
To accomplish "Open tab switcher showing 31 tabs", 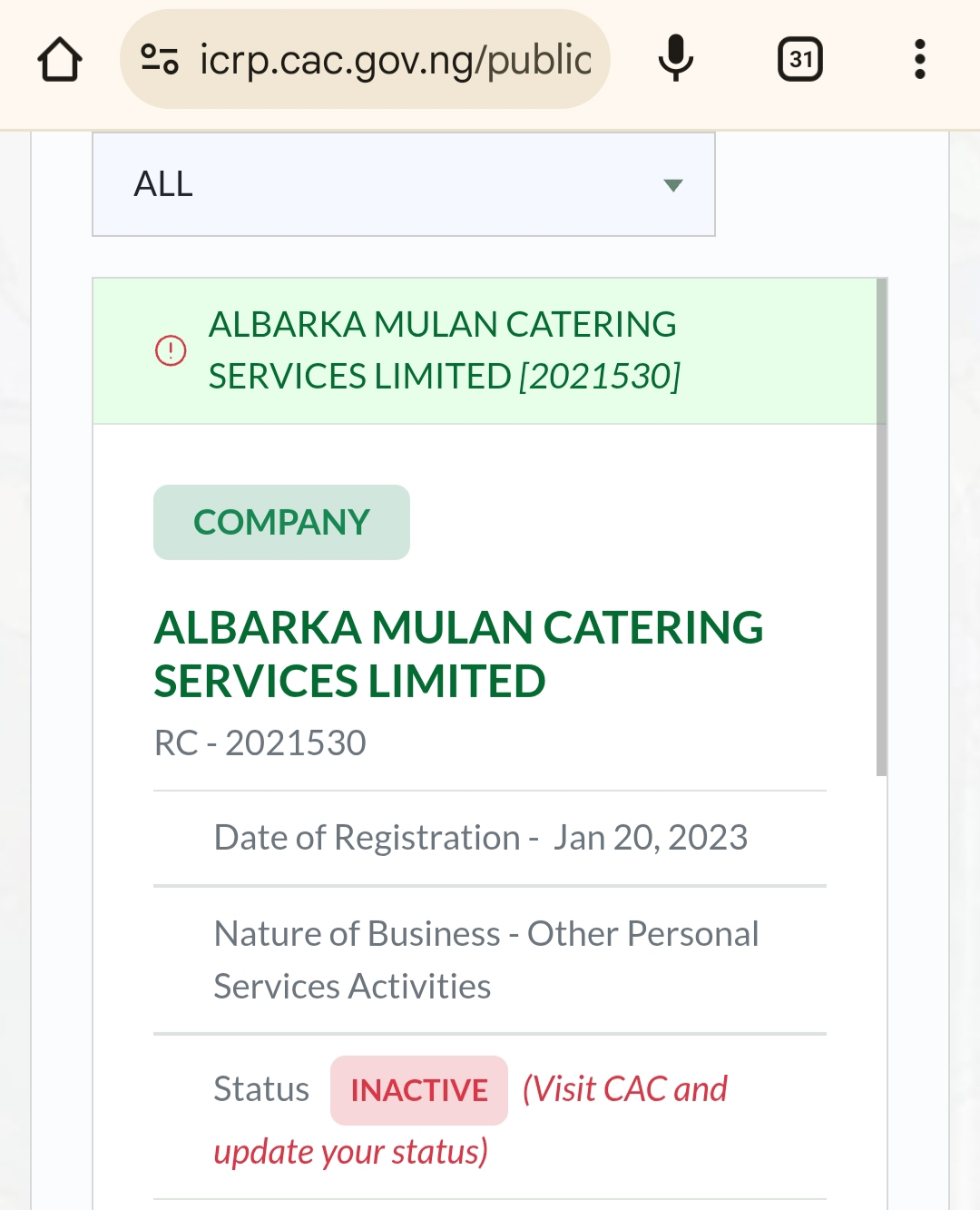I will [x=800, y=60].
